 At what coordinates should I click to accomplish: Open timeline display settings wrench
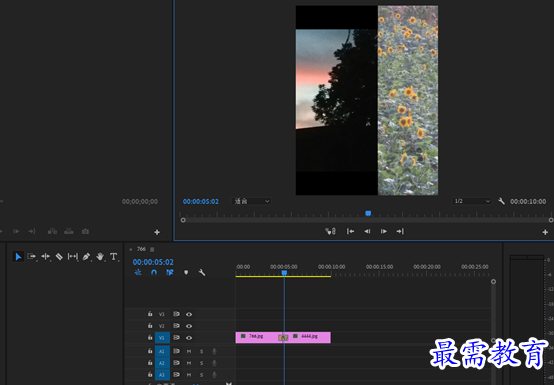[x=202, y=272]
